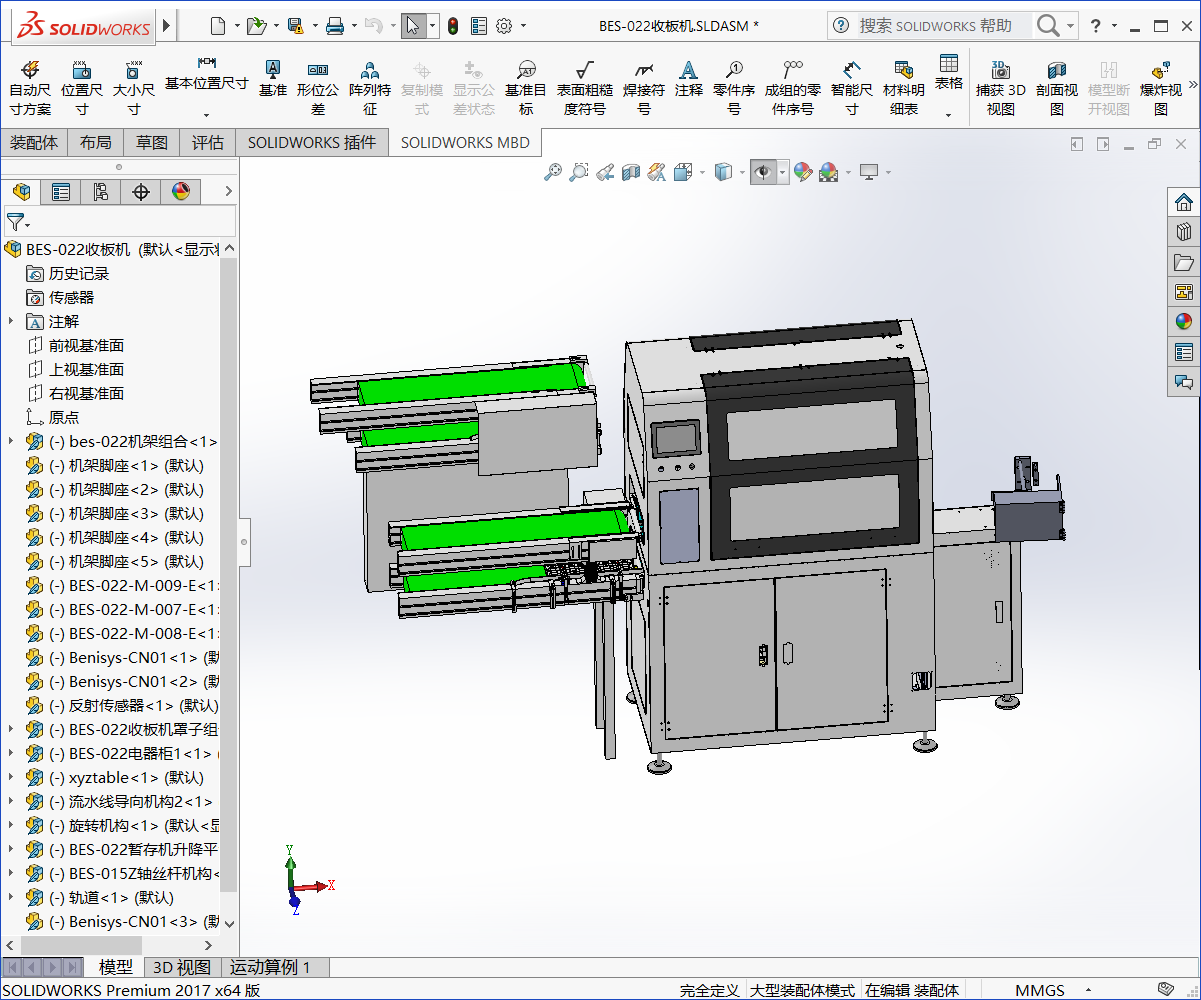Click the Section View icon above the model

pos(630,171)
